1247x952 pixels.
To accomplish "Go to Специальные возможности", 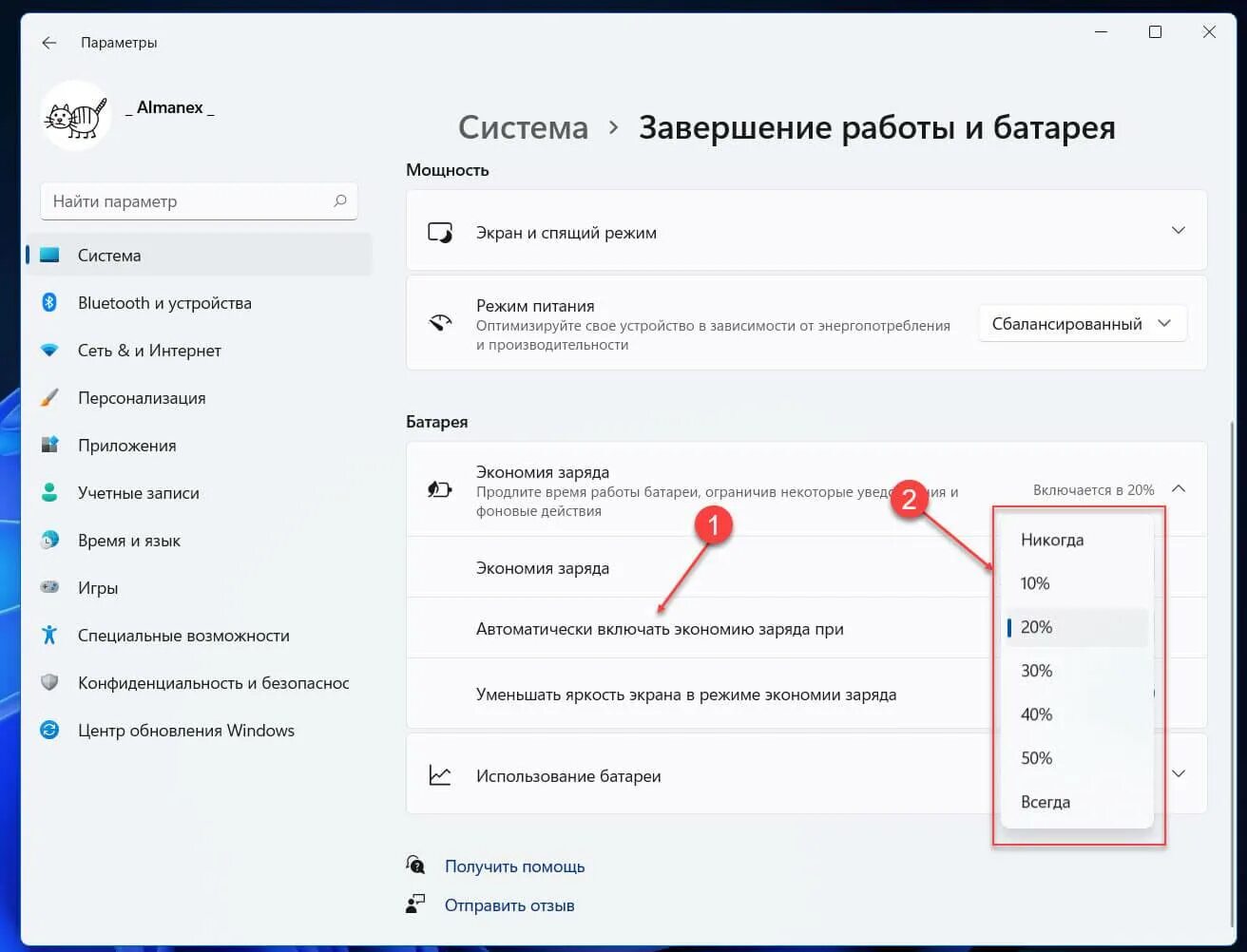I will pos(198,636).
